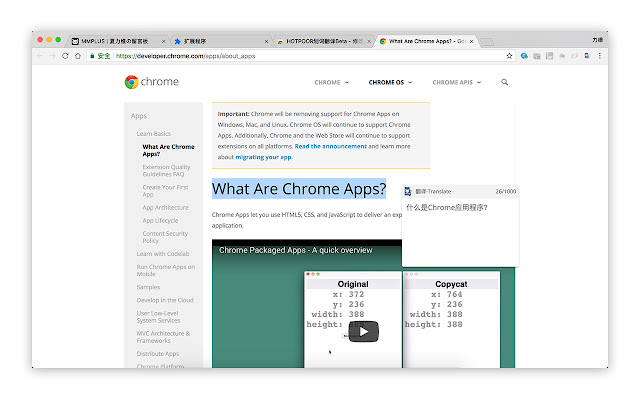Go to the browser home icon

(x=78, y=56)
